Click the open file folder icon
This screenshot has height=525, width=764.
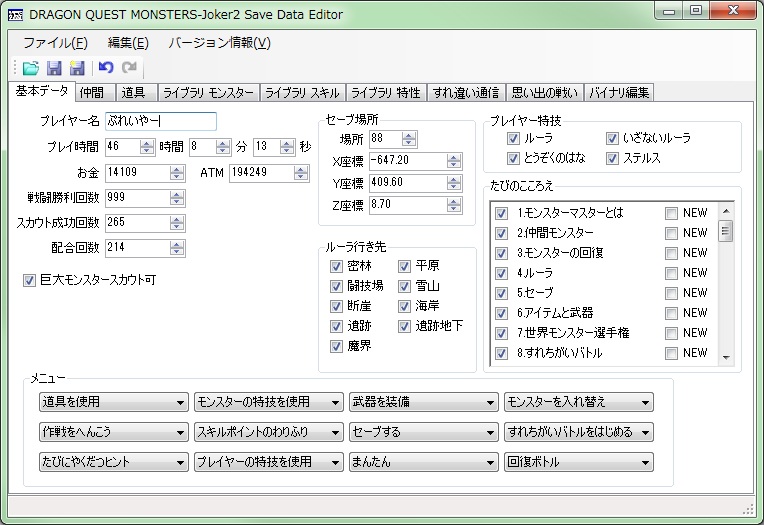tap(31, 68)
